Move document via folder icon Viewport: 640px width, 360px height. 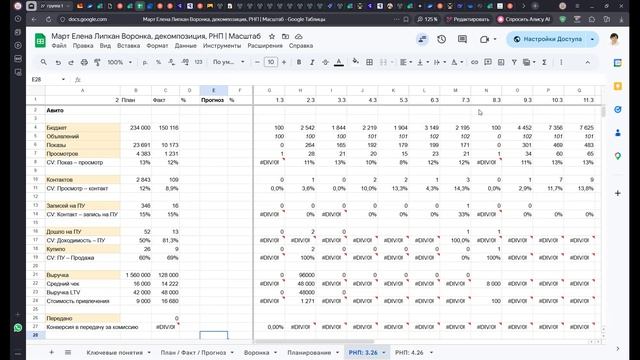tap(285, 36)
